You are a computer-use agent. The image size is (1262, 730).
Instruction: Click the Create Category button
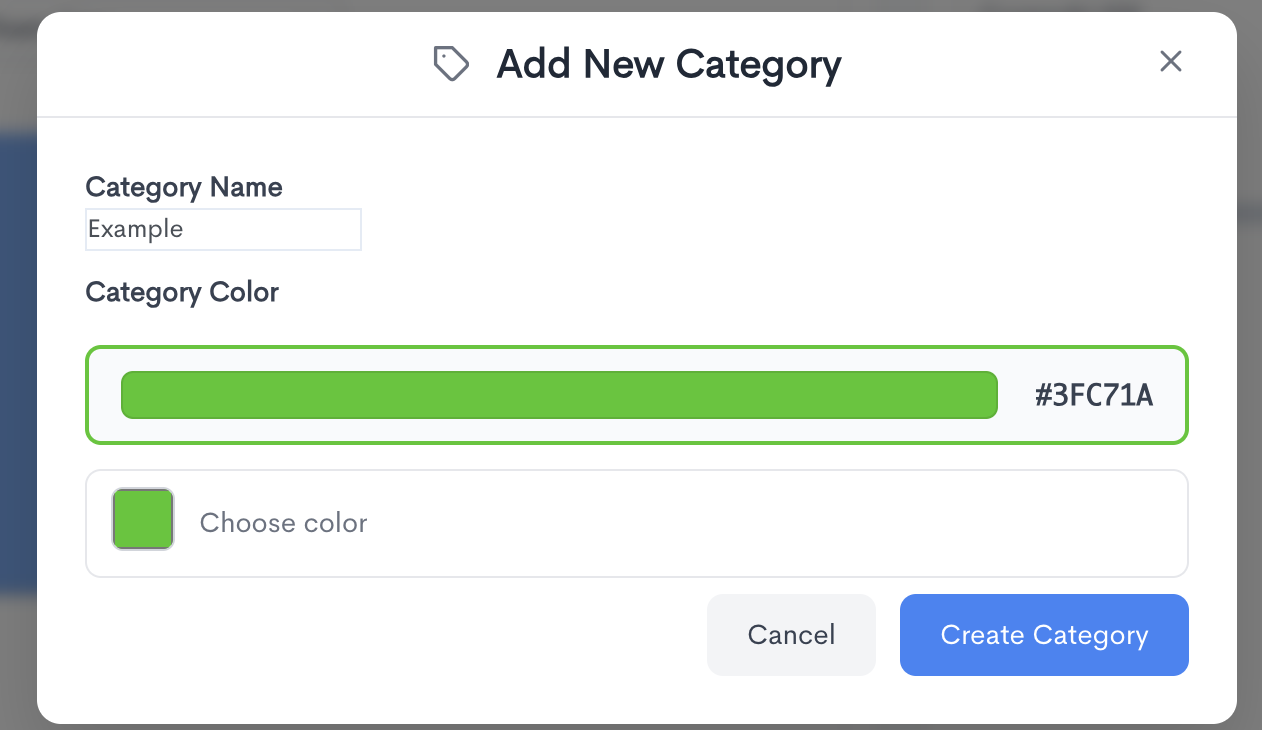1043,635
